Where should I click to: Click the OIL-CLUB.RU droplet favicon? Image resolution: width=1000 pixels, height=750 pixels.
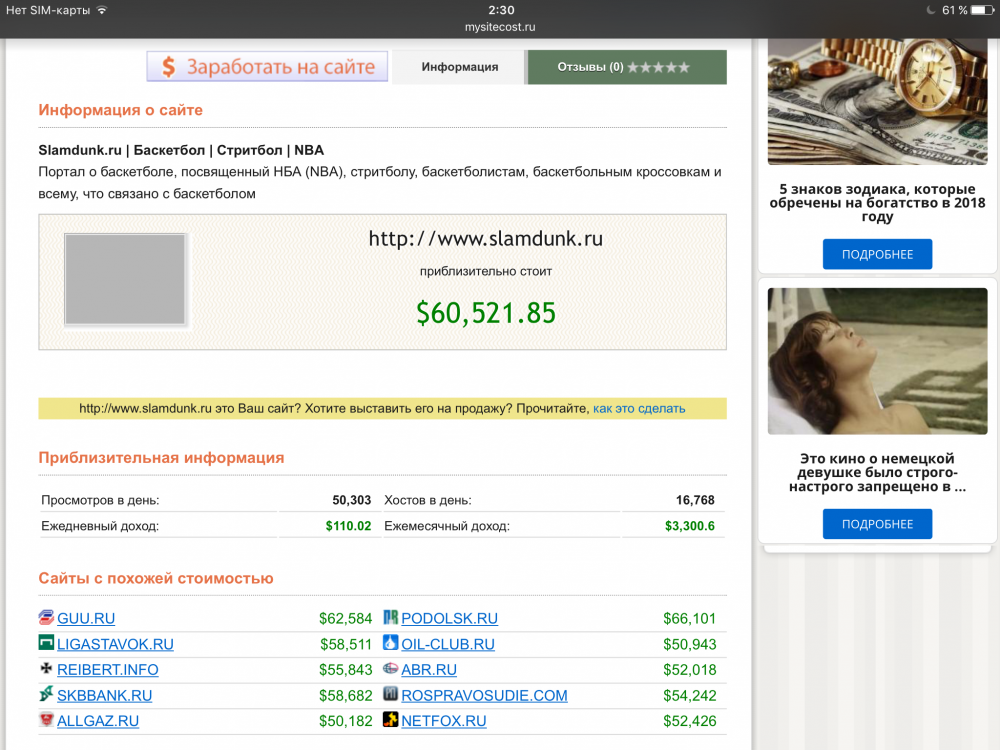391,643
